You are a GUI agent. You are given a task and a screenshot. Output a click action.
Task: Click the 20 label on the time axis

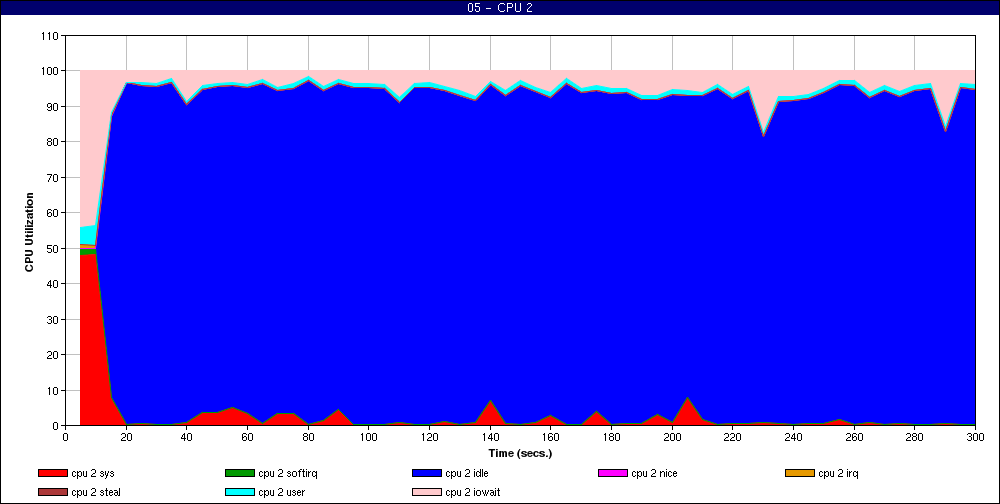point(126,437)
